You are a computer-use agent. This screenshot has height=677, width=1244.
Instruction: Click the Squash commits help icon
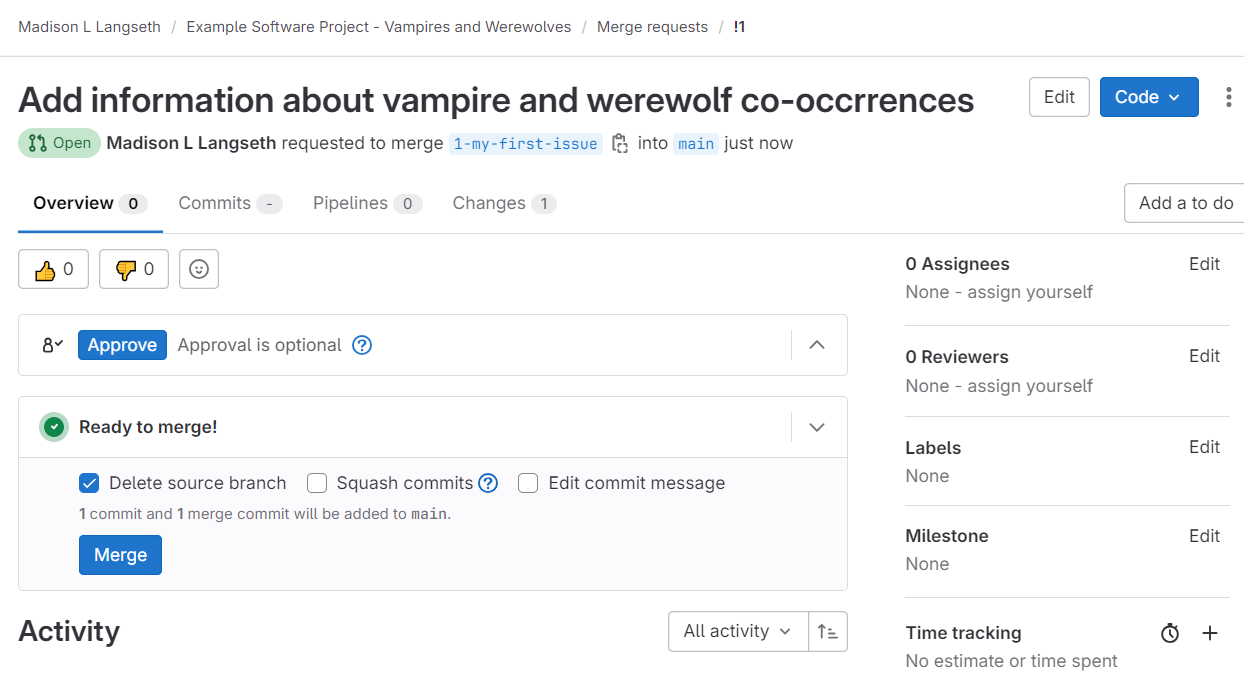tap(488, 484)
